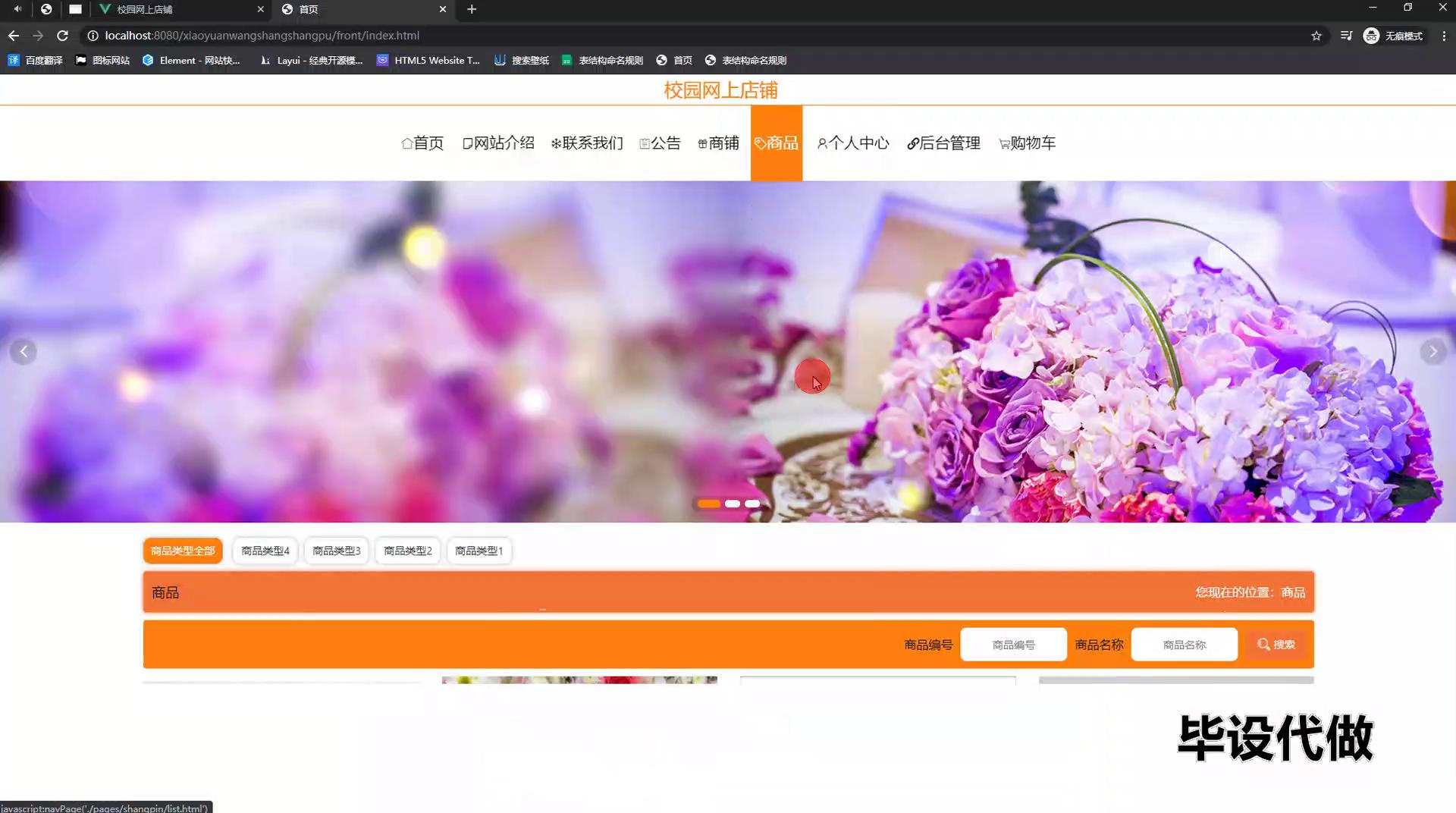
Task: Click the browser back arrow icon
Action: pyautogui.click(x=14, y=36)
